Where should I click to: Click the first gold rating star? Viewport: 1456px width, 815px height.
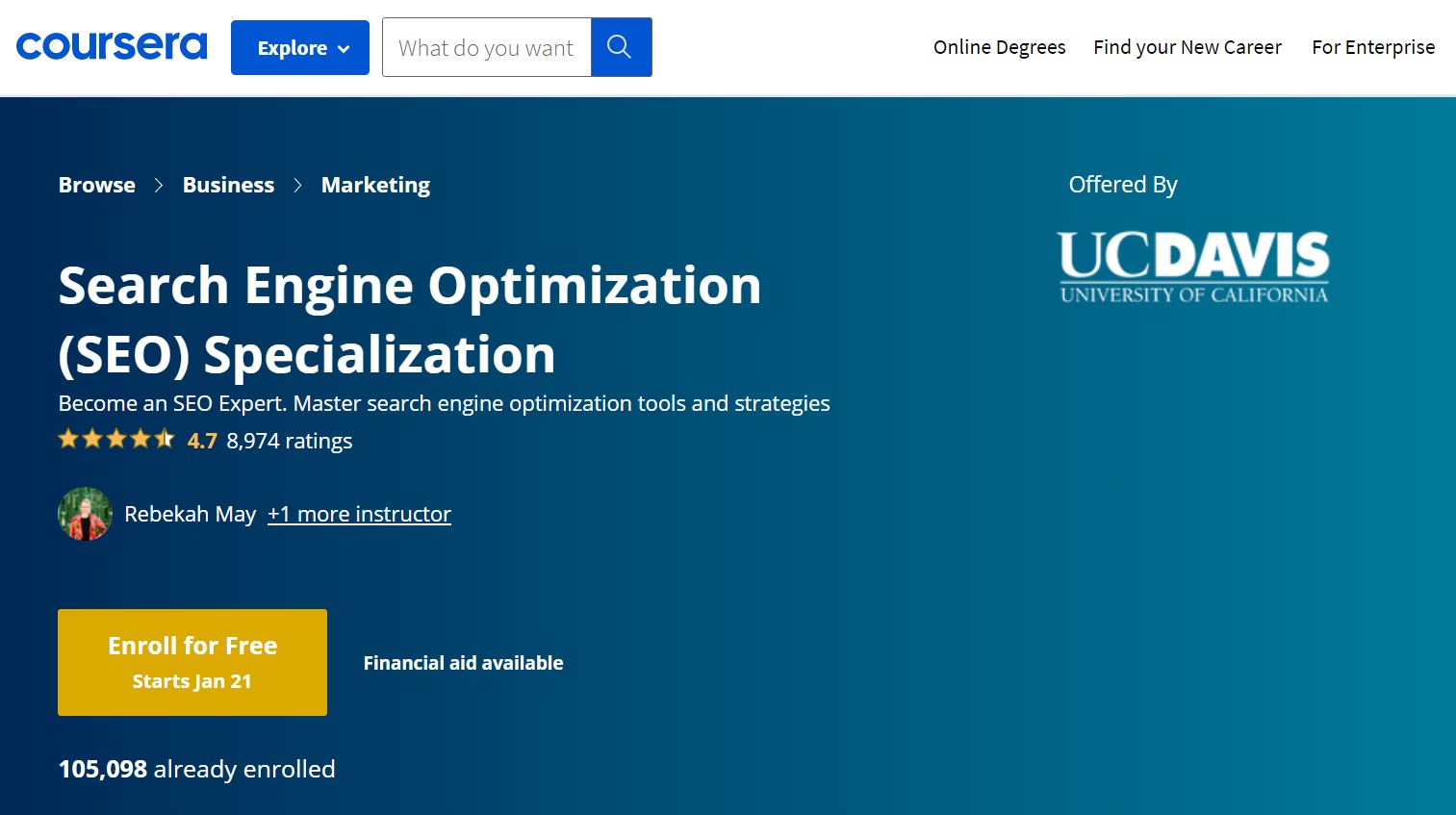point(67,439)
